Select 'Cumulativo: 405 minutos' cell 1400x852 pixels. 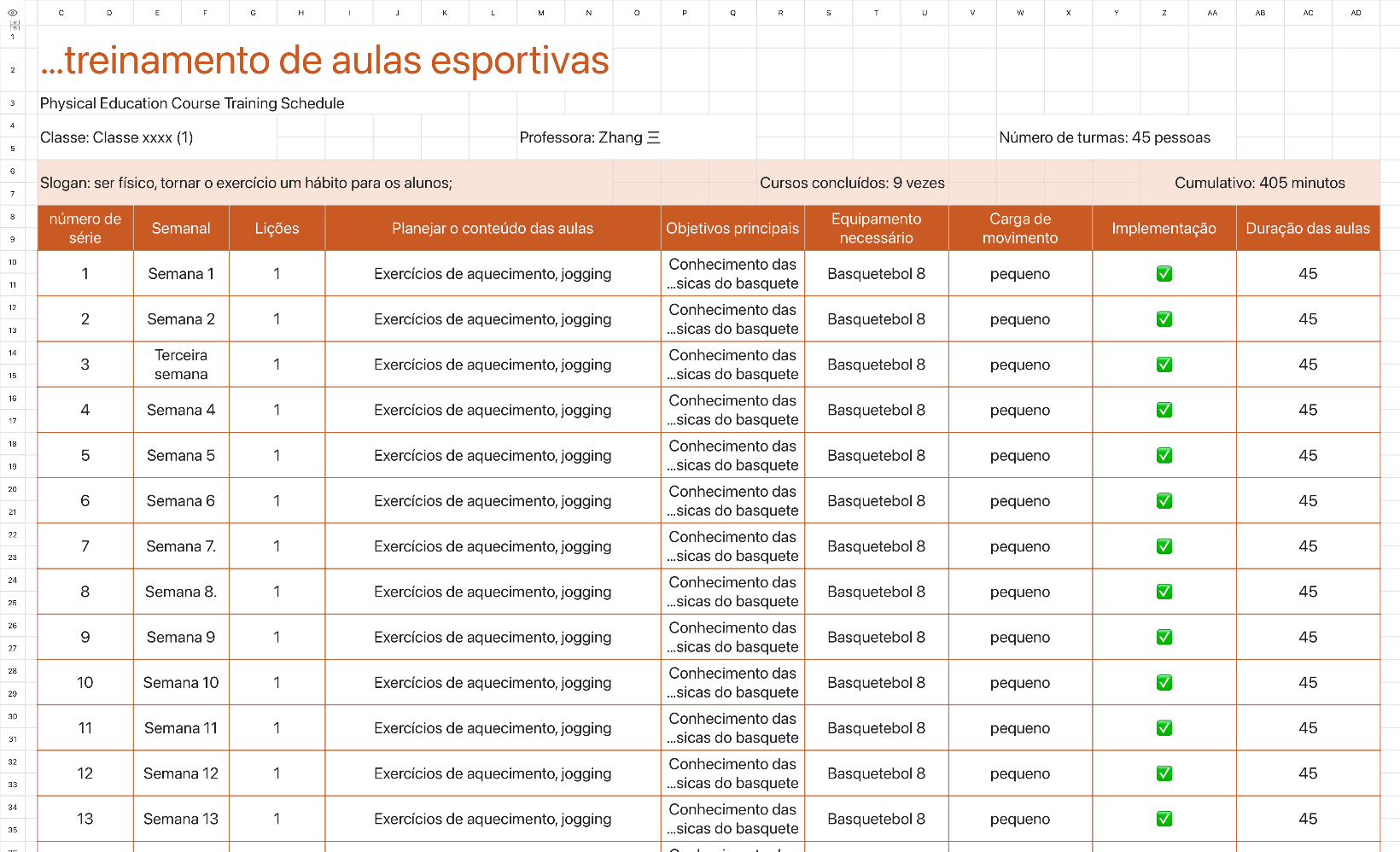(x=1259, y=183)
